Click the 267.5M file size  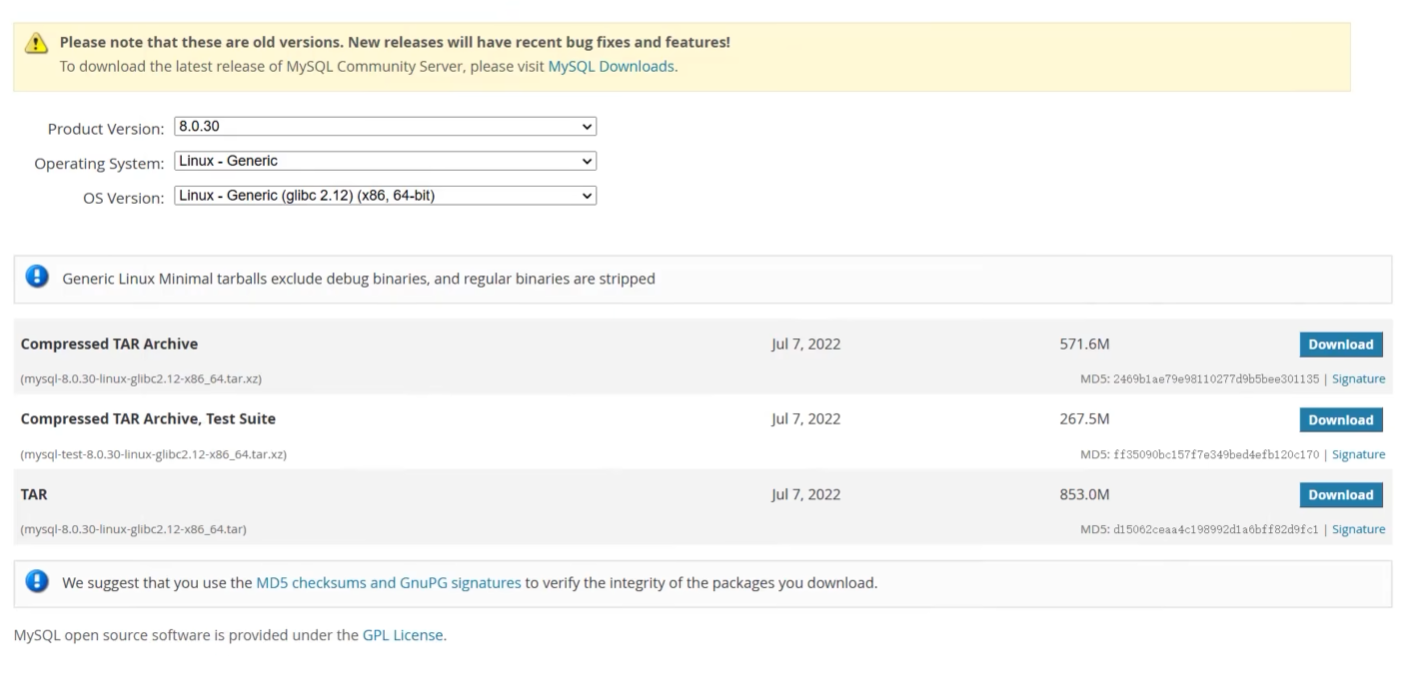[x=1085, y=419]
